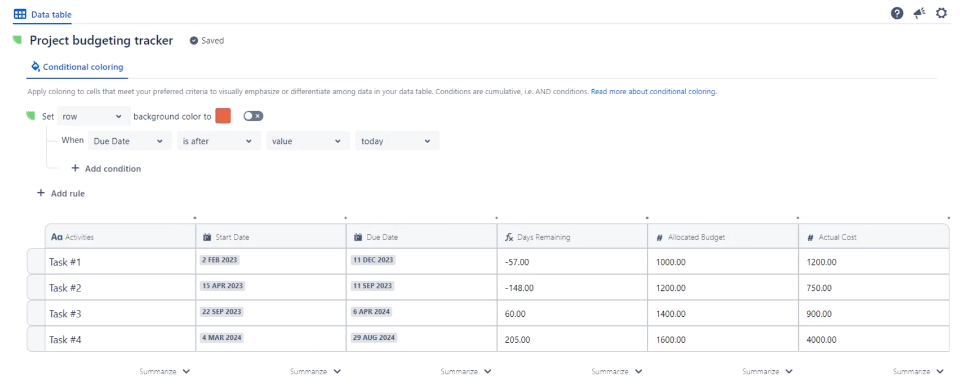960x390 pixels.
Task: Open the orange background color swatch
Action: (223, 116)
